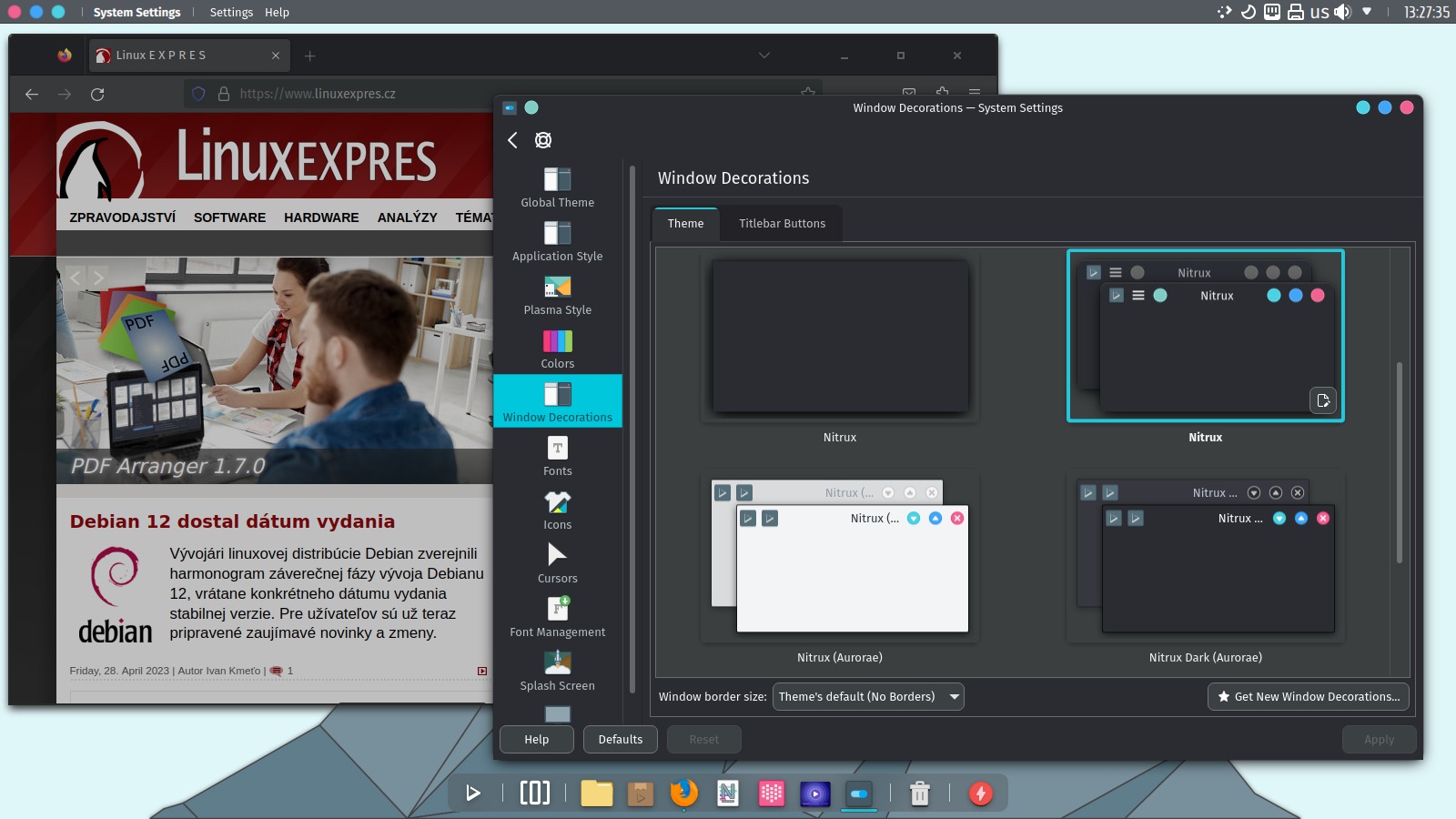
Task: Open the trash in the dock
Action: [920, 794]
